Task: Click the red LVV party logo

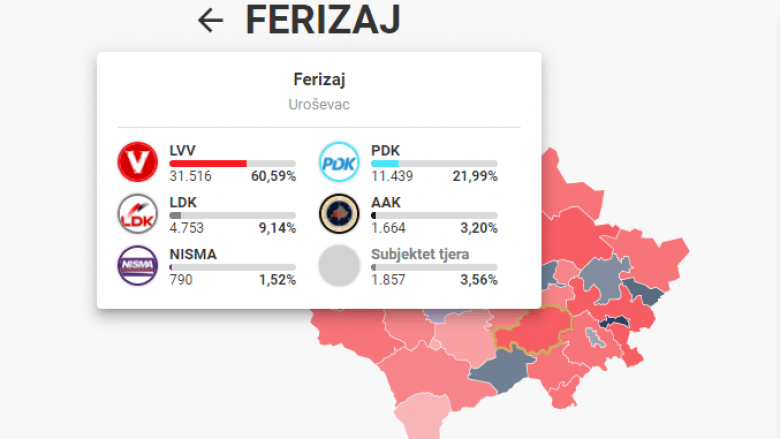Action: (138, 162)
